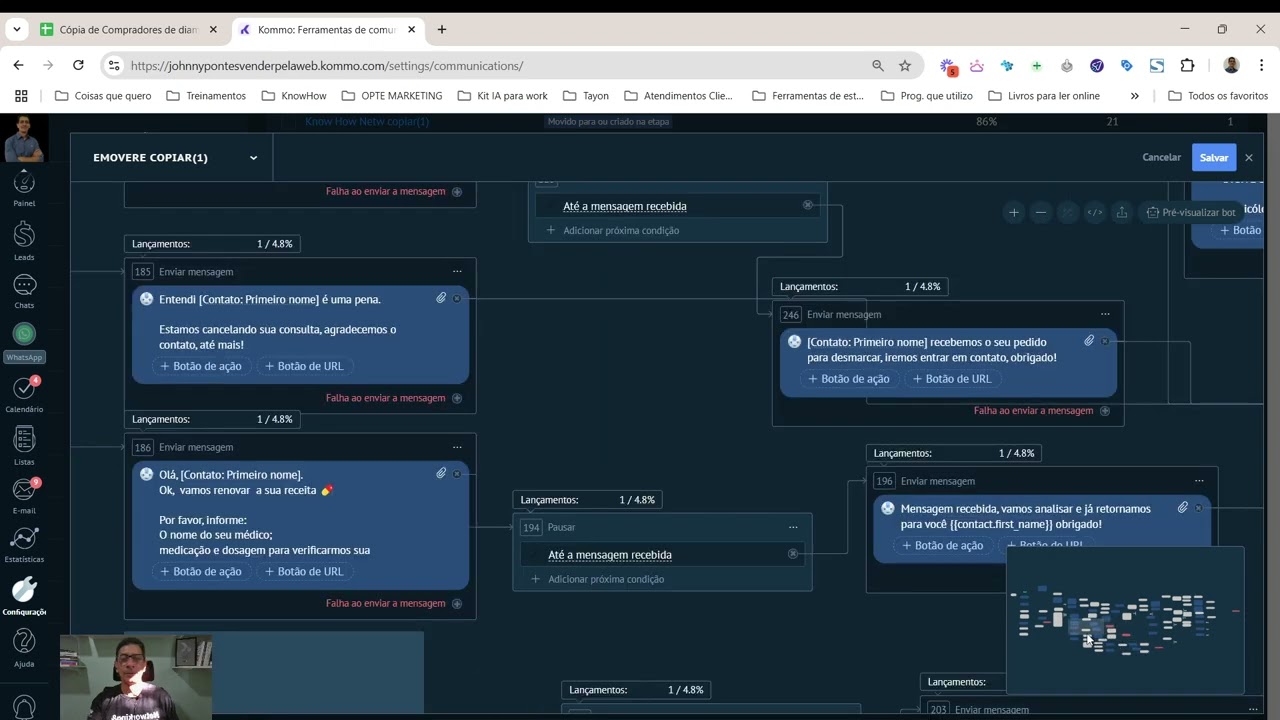Viewport: 1280px width, 720px height.
Task: Click attachment paperclip in step 185 message
Action: pyautogui.click(x=441, y=298)
